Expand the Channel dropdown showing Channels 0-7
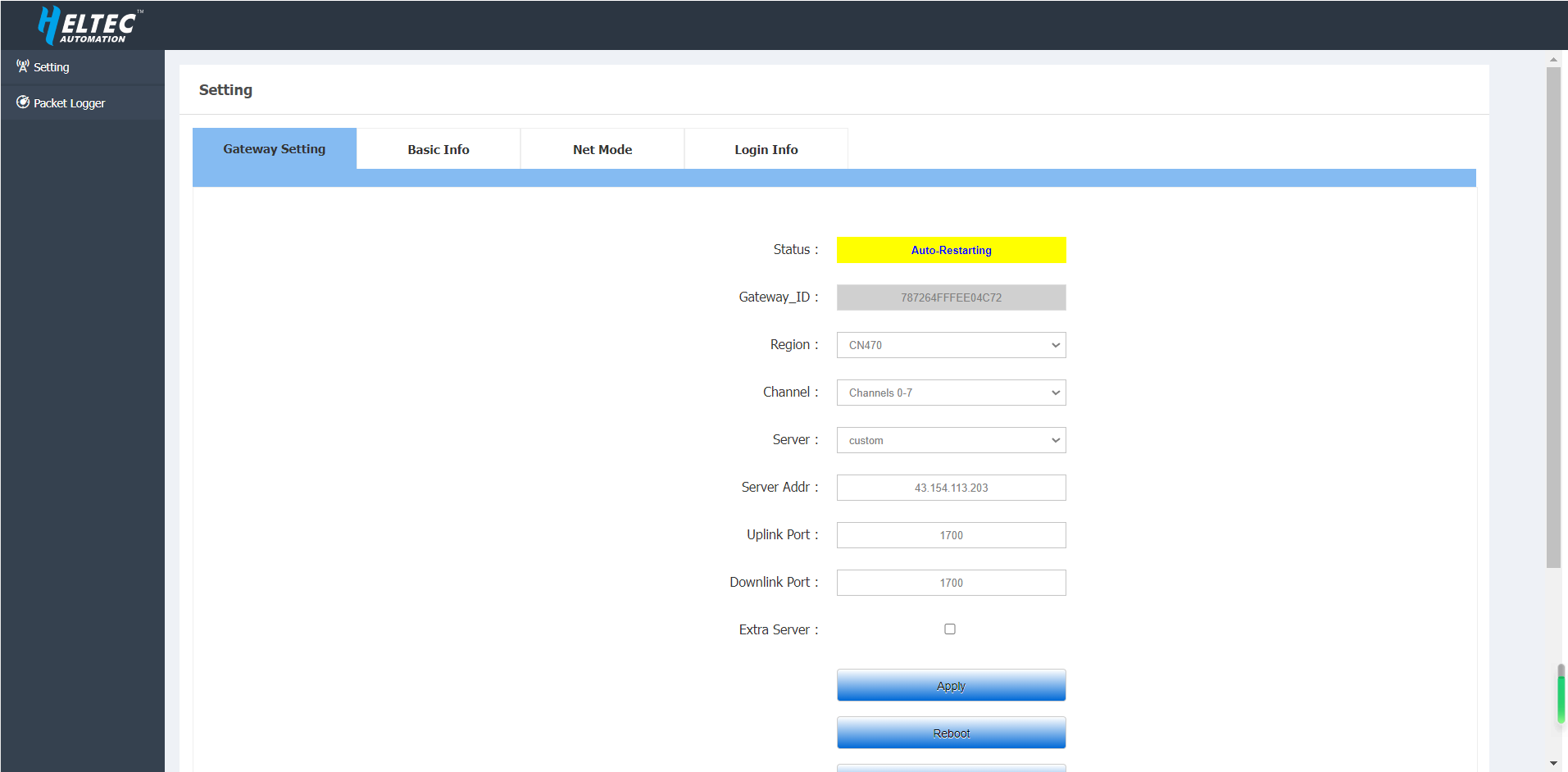The width and height of the screenshot is (1568, 772). pos(951,393)
